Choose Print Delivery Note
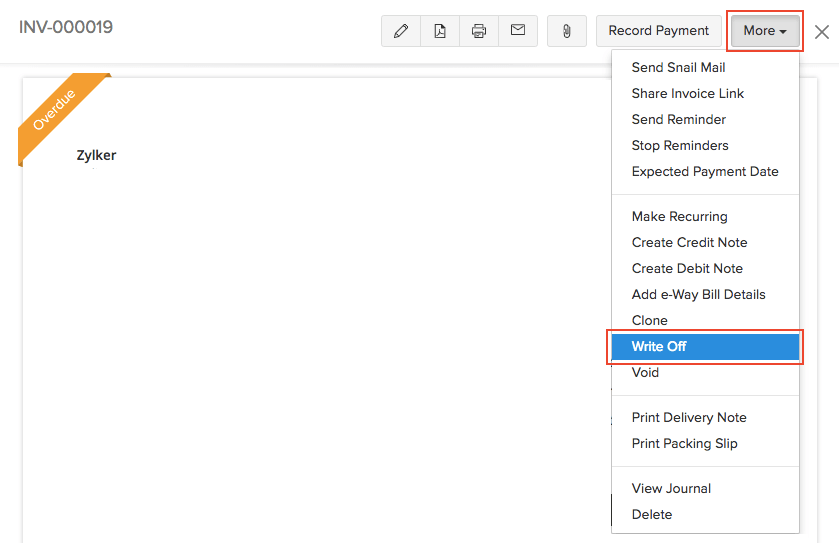This screenshot has width=839, height=543. point(705,418)
